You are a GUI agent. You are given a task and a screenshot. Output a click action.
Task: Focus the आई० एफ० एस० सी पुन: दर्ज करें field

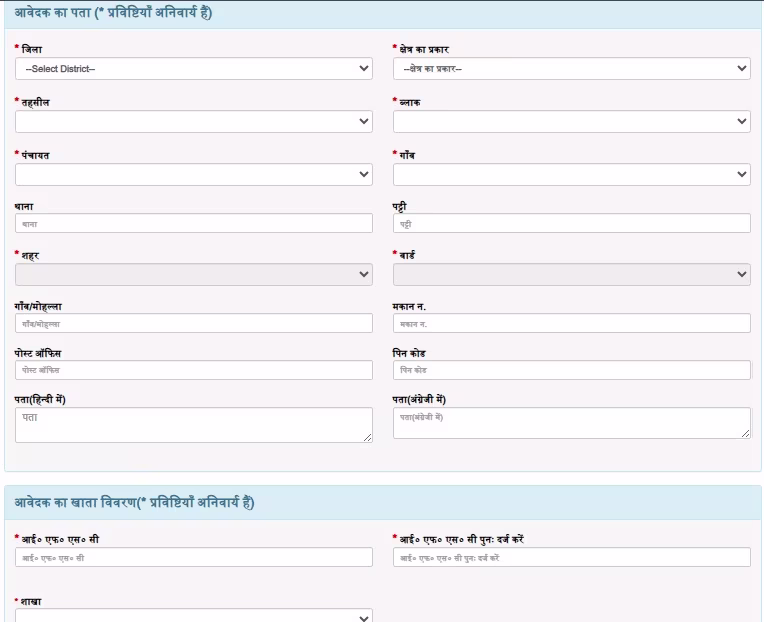[x=571, y=558]
